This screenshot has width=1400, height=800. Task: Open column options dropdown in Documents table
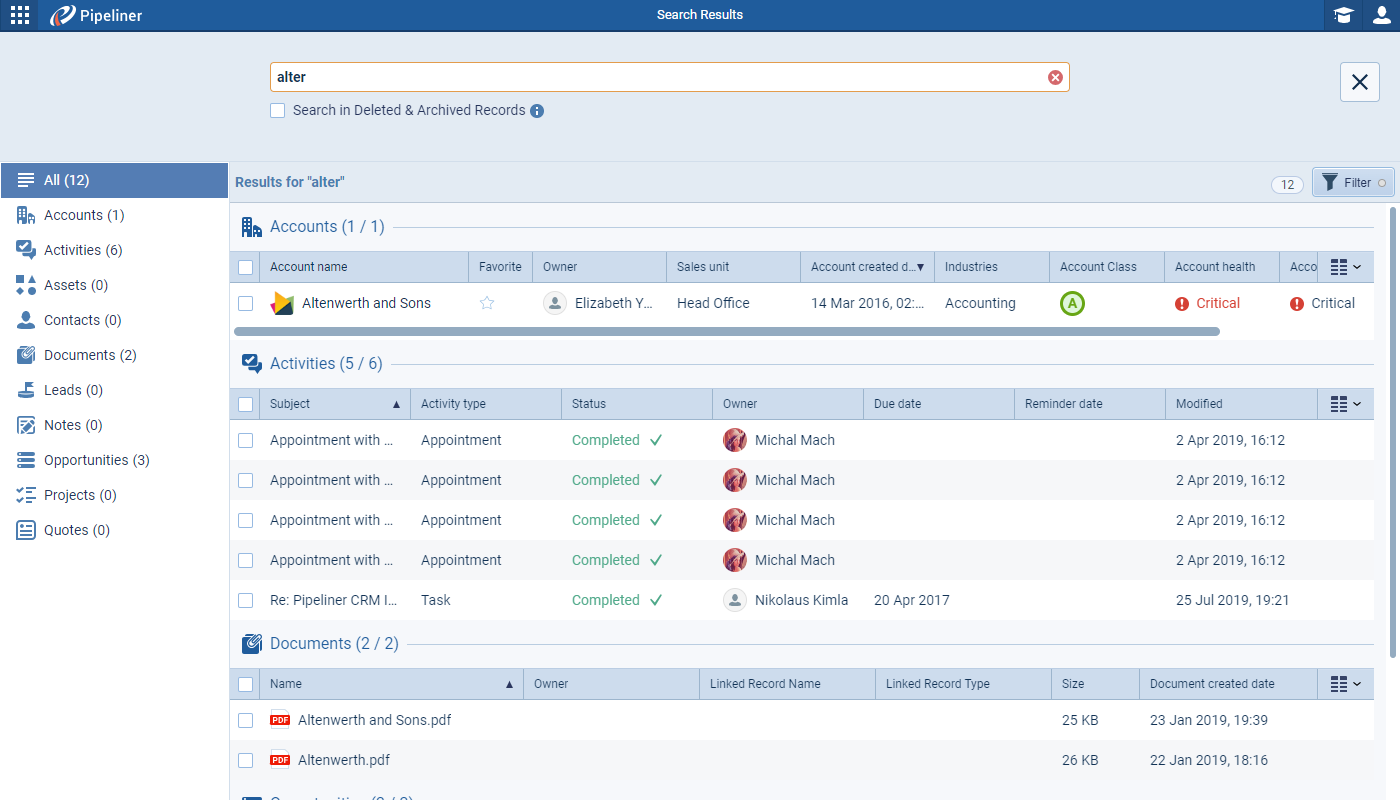[1345, 684]
